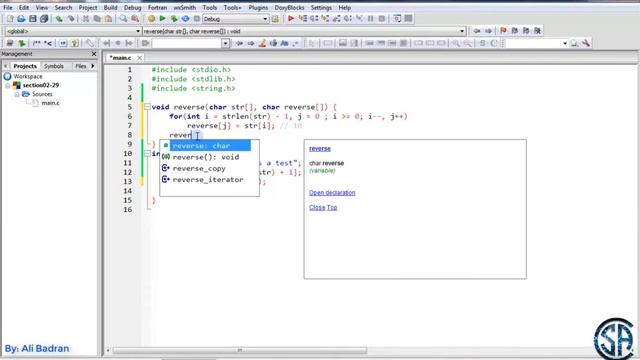Screen dimensions: 640x360
Task: Open the Replace tool icon
Action: pos(135,19)
